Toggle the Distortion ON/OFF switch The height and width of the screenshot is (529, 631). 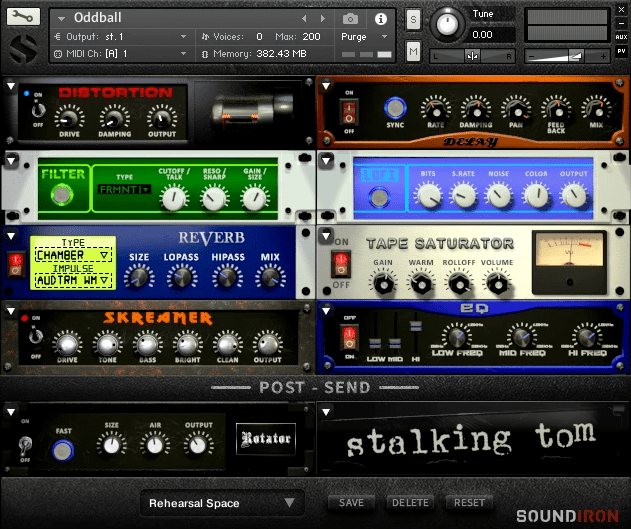(38, 109)
